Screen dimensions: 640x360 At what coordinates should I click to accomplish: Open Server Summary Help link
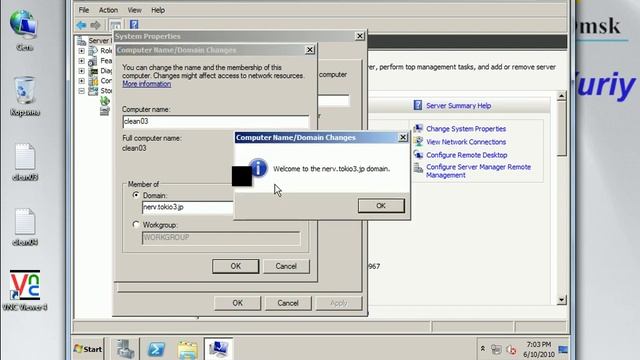click(458, 106)
